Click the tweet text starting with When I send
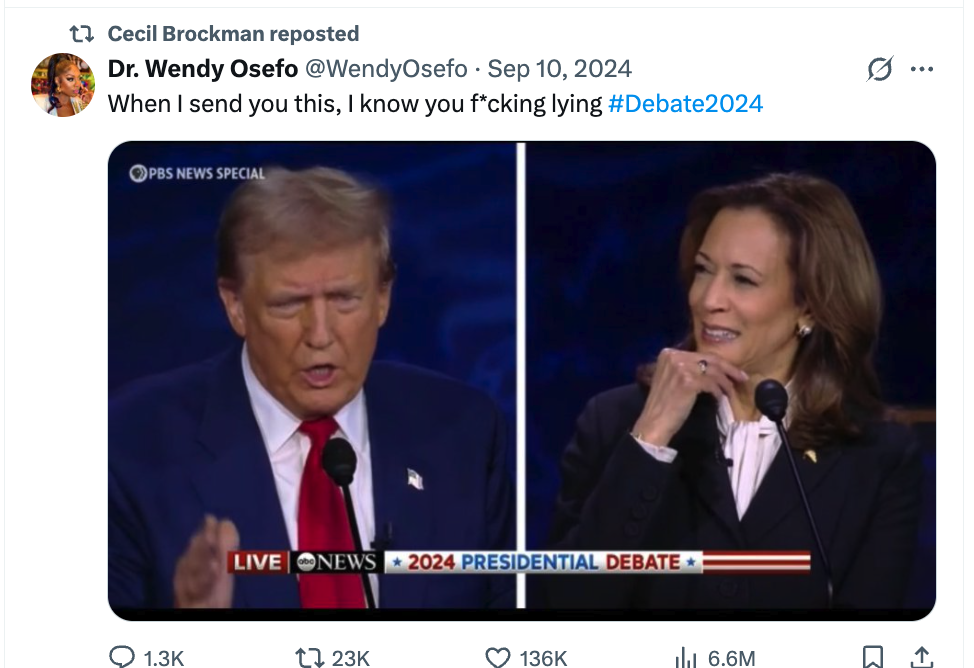The image size is (974, 668). 354,103
